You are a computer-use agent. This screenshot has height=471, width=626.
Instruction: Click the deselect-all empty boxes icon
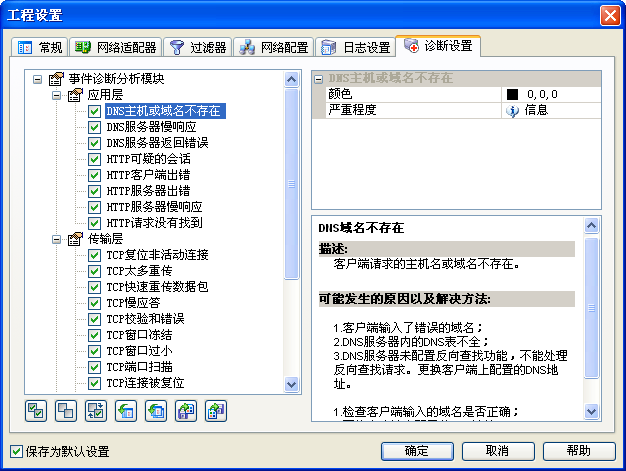coord(66,411)
